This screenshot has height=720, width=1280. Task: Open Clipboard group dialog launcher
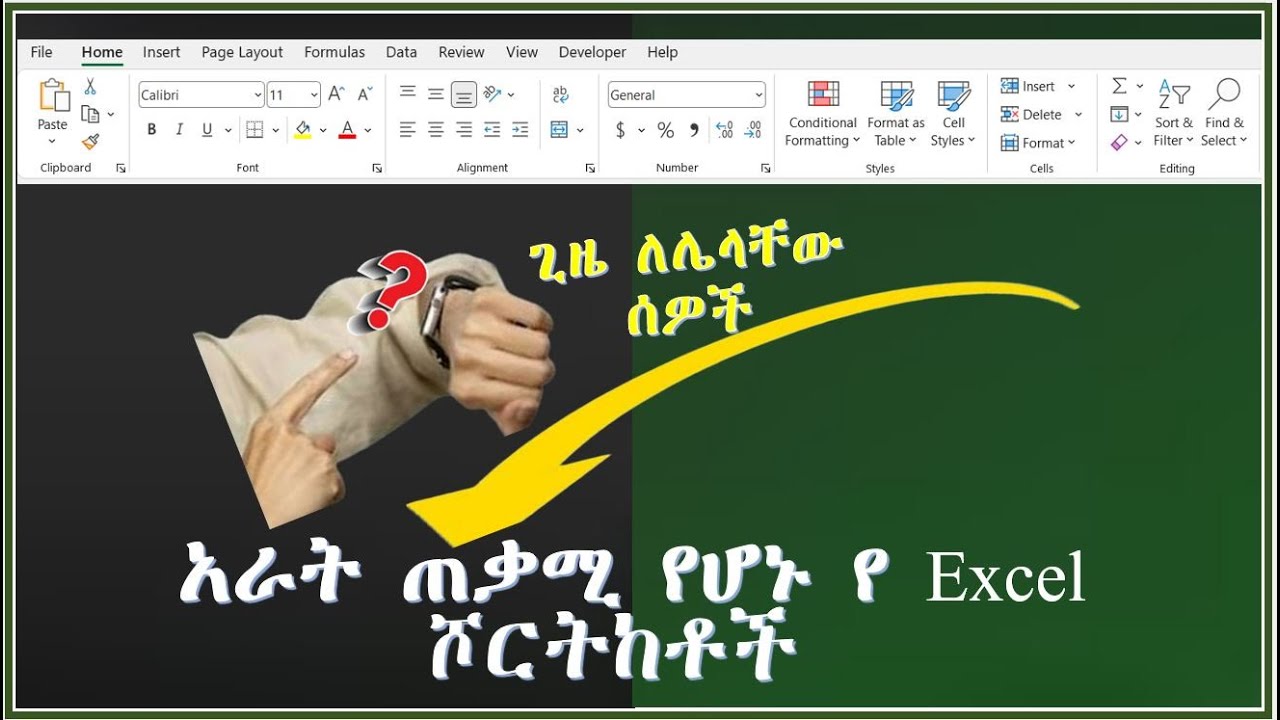point(121,168)
